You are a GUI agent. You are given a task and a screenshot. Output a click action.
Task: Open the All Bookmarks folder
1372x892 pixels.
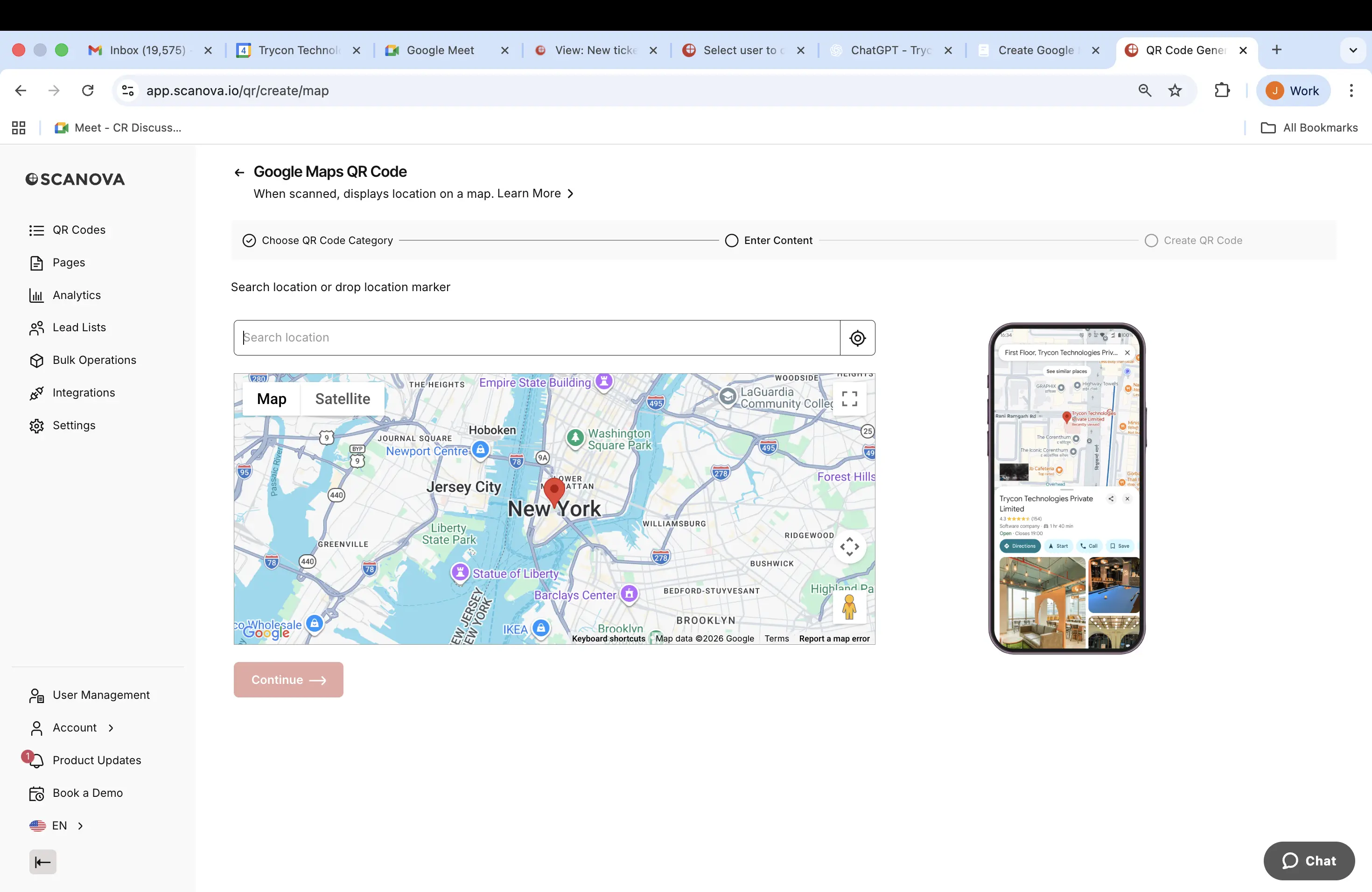point(1309,128)
